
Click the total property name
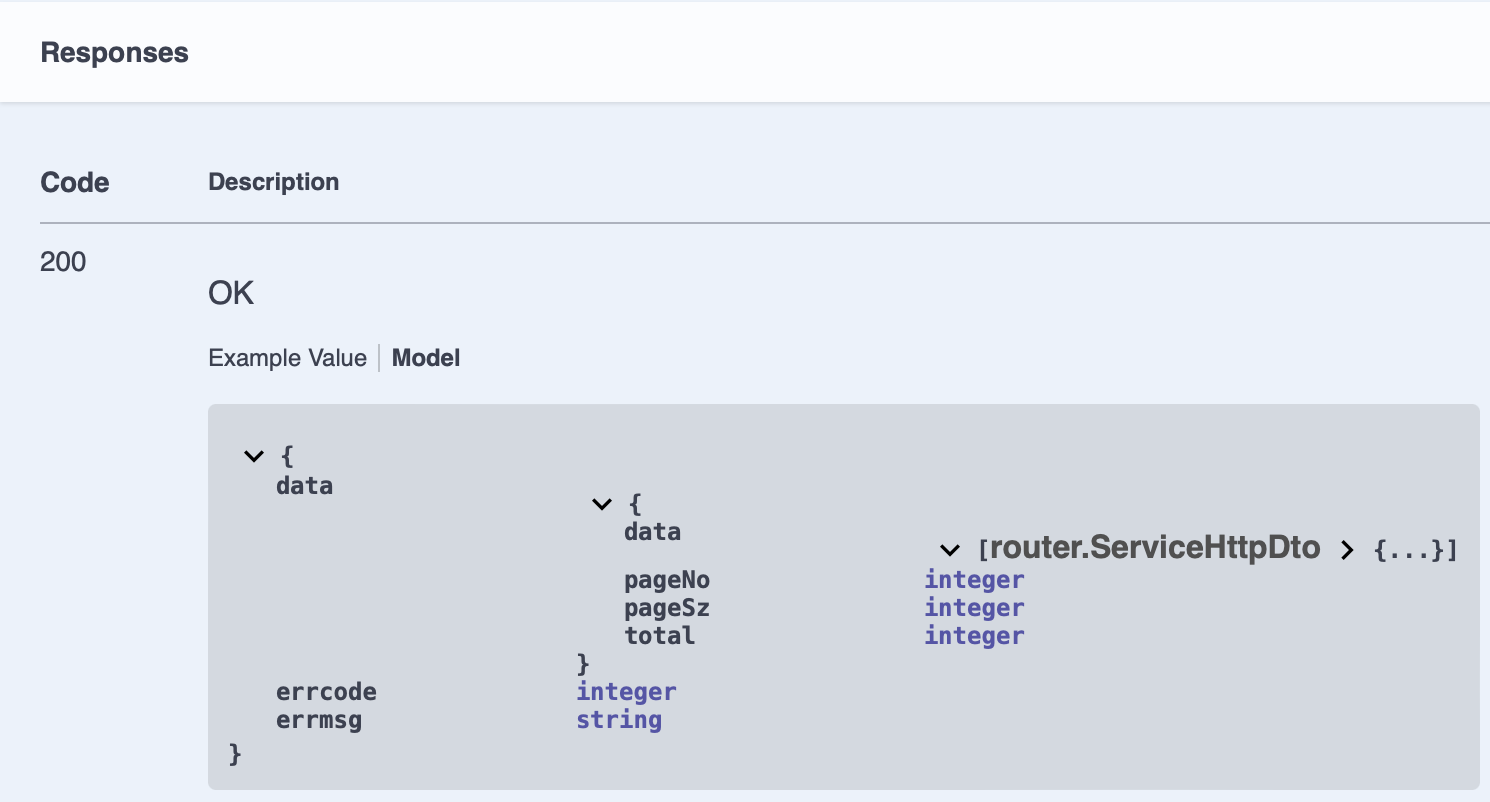(659, 636)
